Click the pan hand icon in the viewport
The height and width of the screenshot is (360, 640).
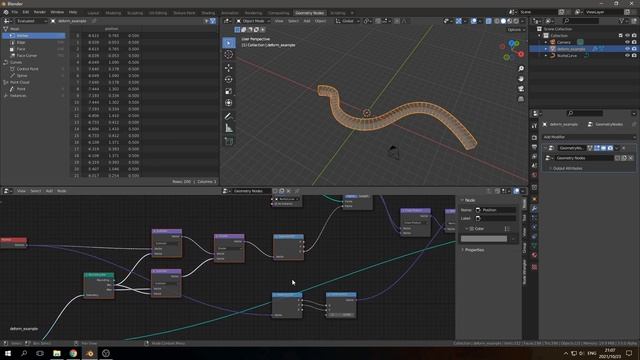point(521,79)
